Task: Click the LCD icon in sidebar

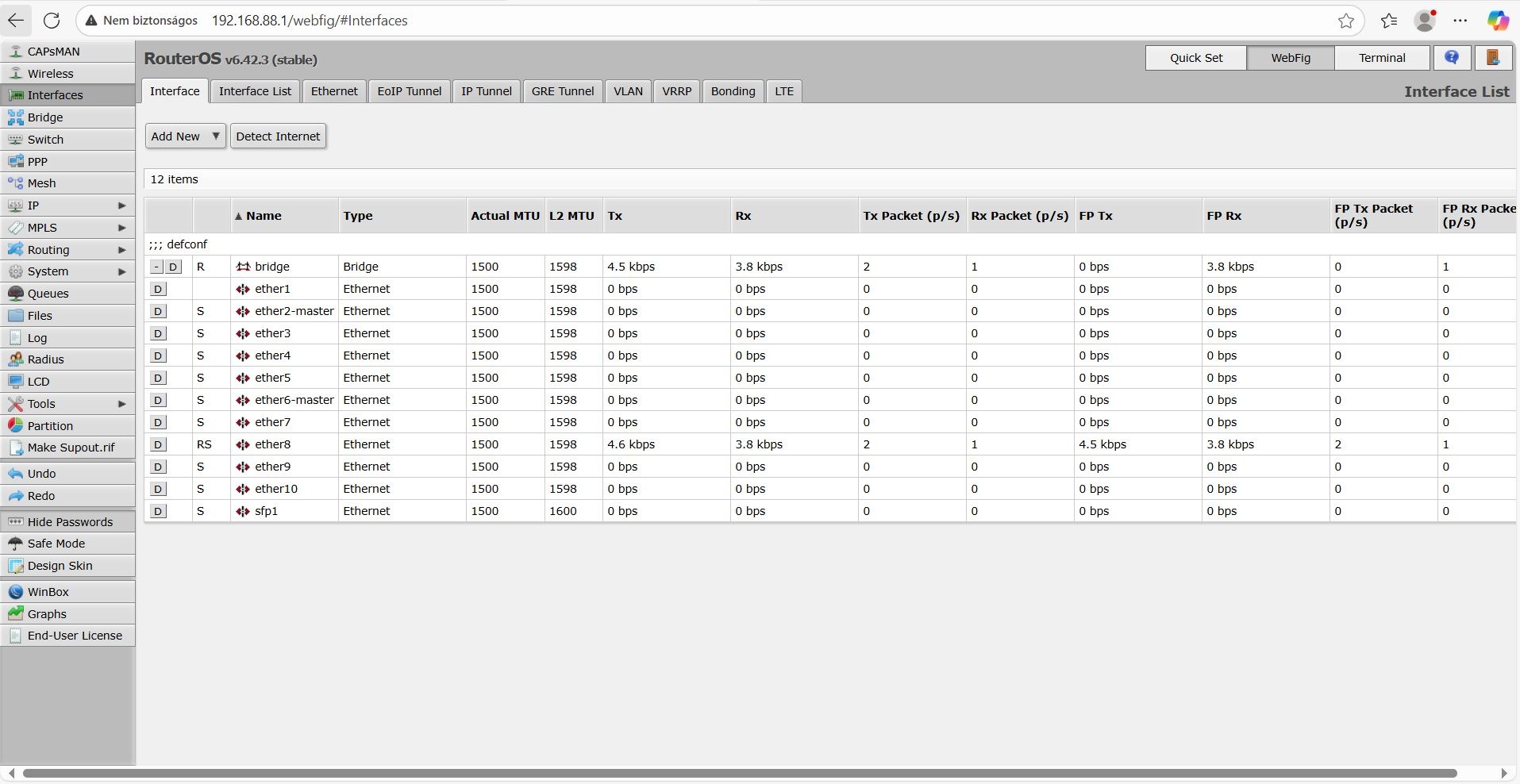Action: [15, 382]
